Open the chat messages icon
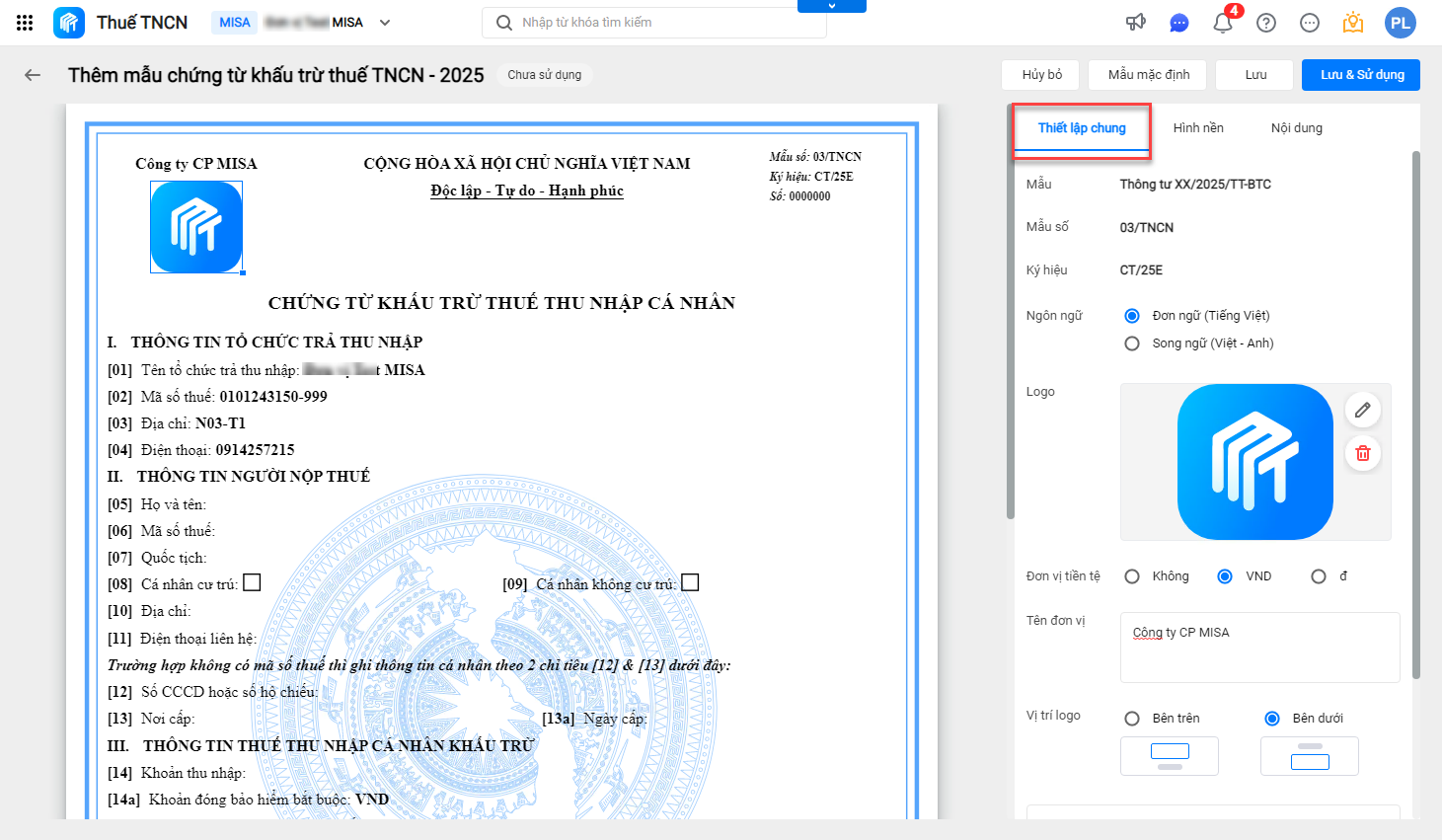The height and width of the screenshot is (840, 1442). coord(1179,23)
